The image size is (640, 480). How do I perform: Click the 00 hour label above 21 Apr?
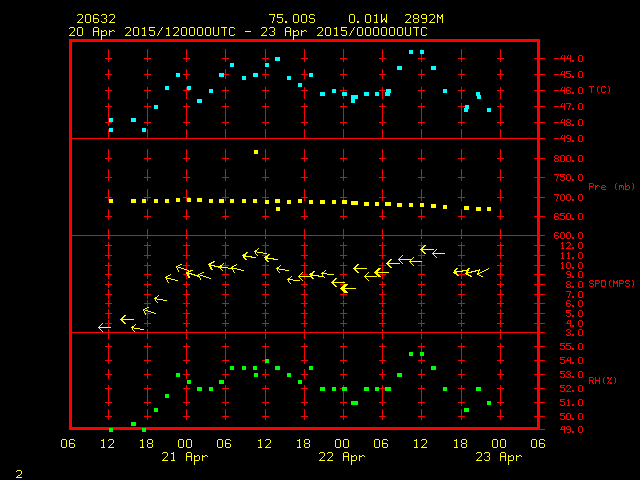pos(185,444)
